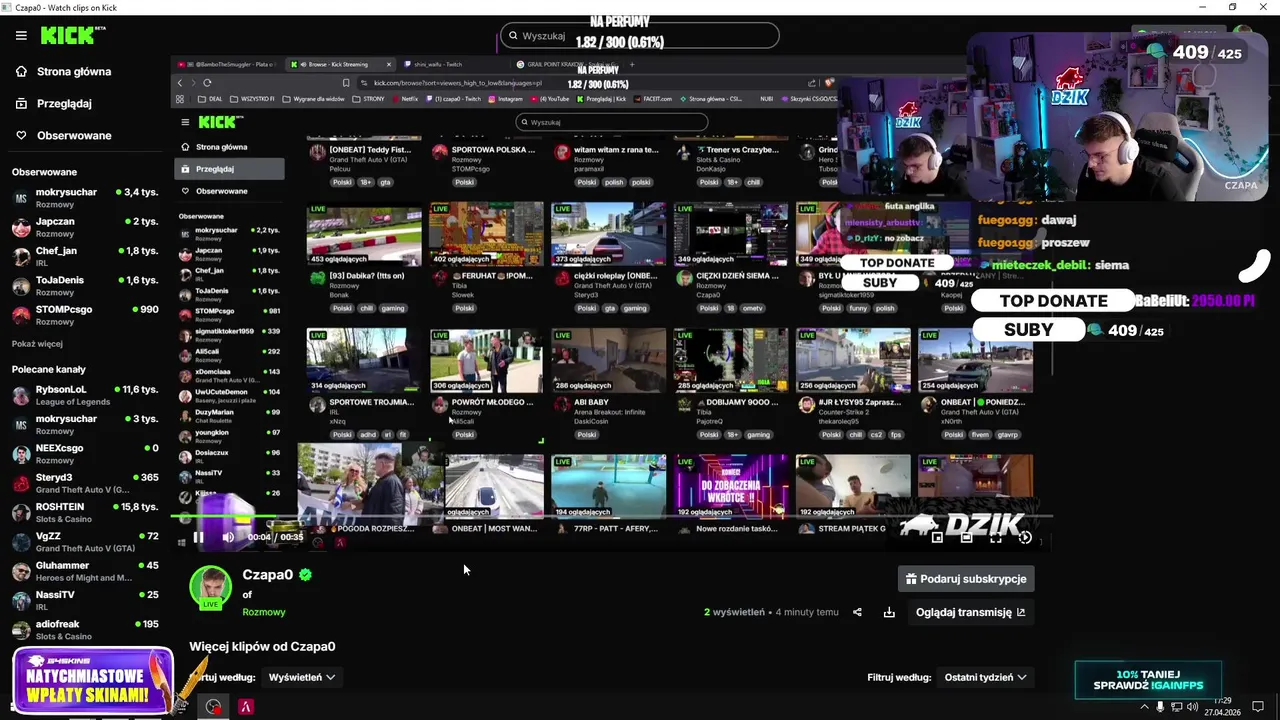Open red circular app in taskbar

(x=214, y=707)
